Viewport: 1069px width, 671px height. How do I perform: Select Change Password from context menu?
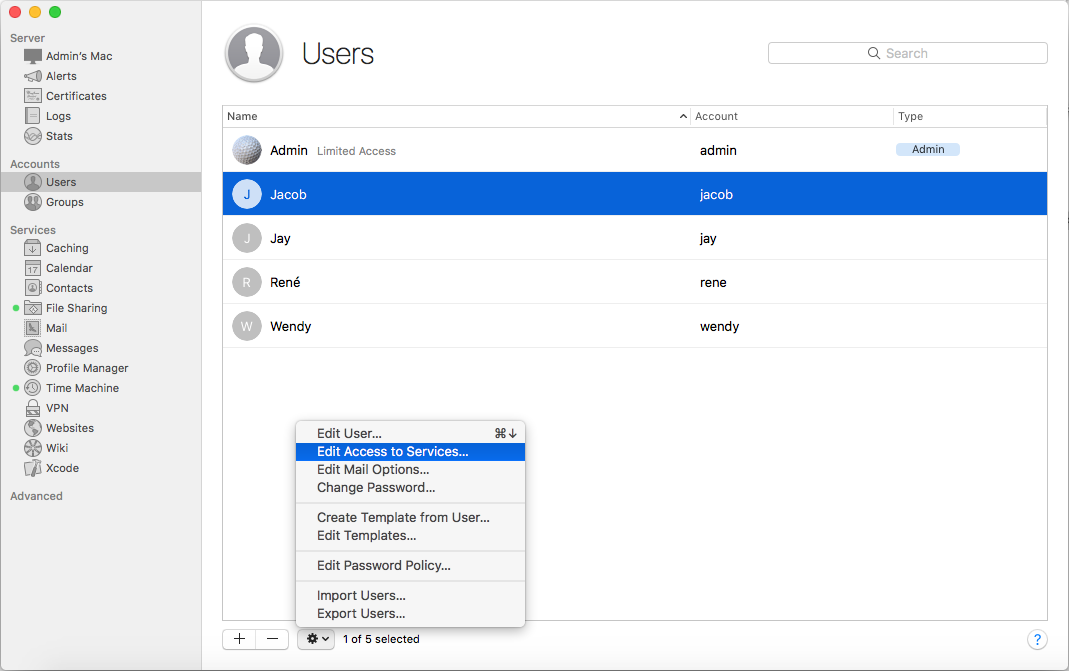click(x=376, y=488)
